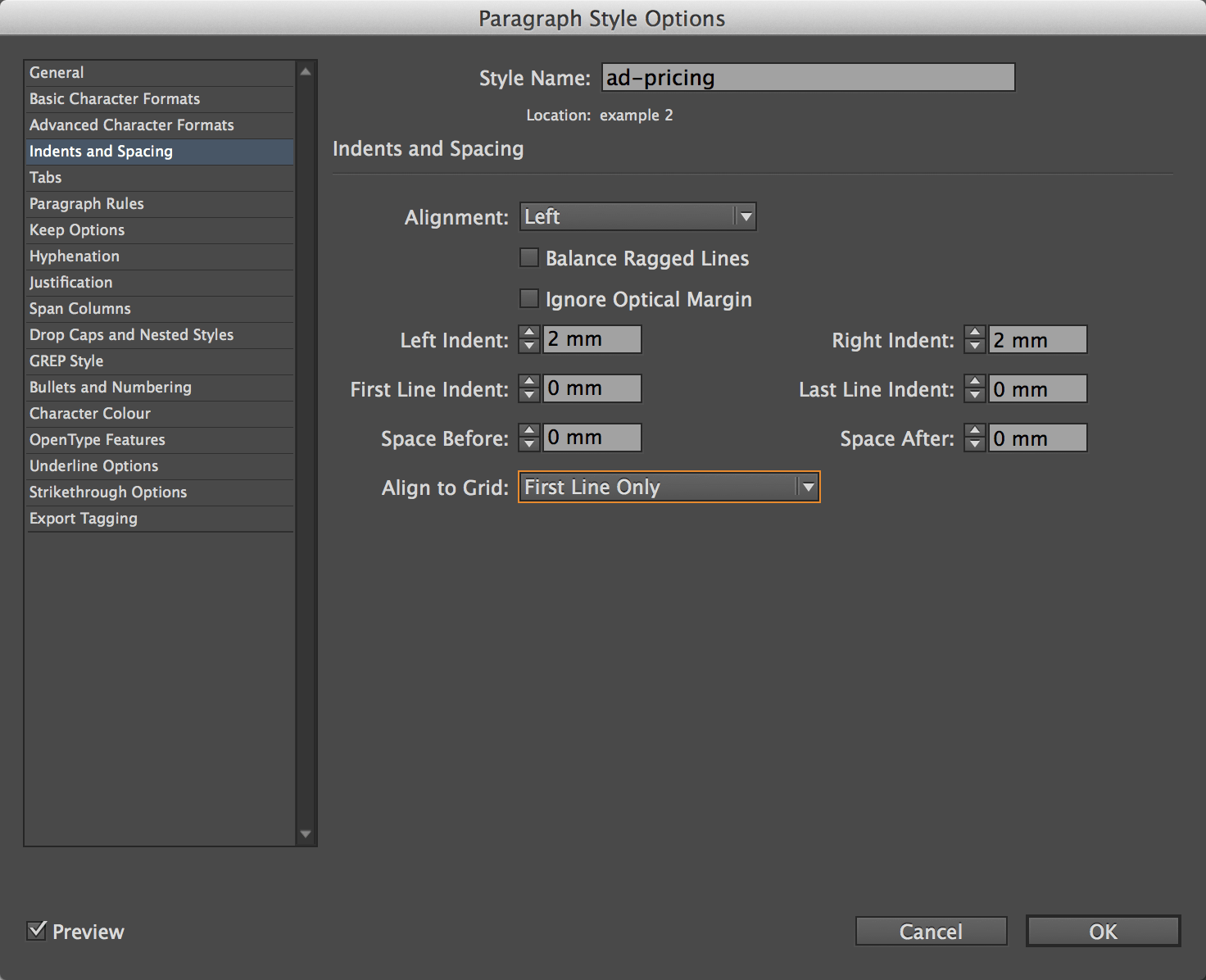Select Keep Options category
The height and width of the screenshot is (980, 1206).
coord(160,230)
